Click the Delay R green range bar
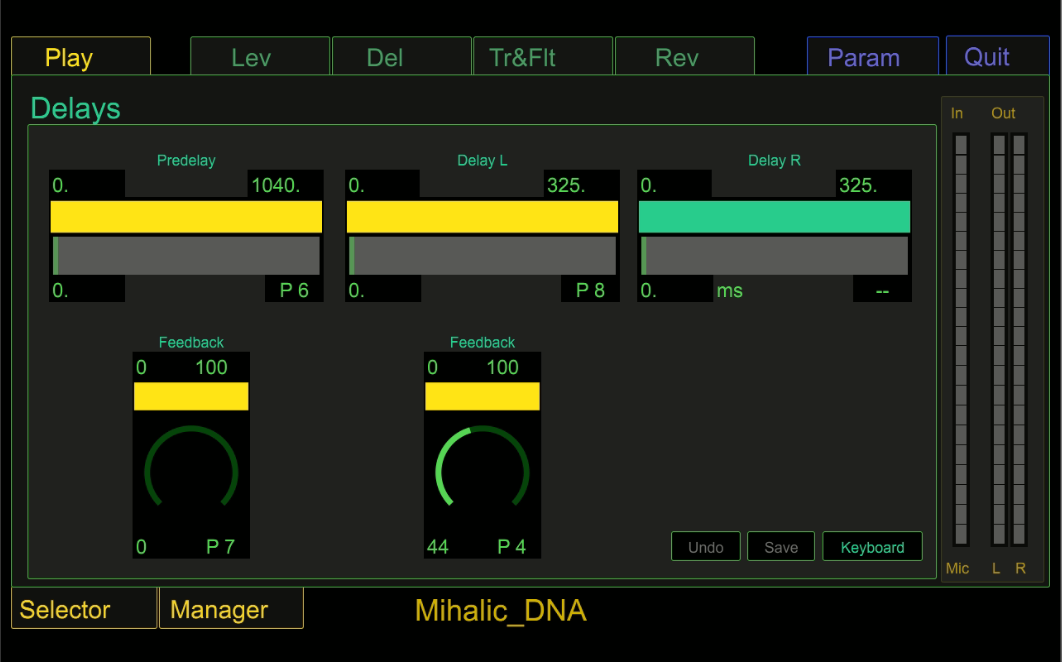 point(774,217)
